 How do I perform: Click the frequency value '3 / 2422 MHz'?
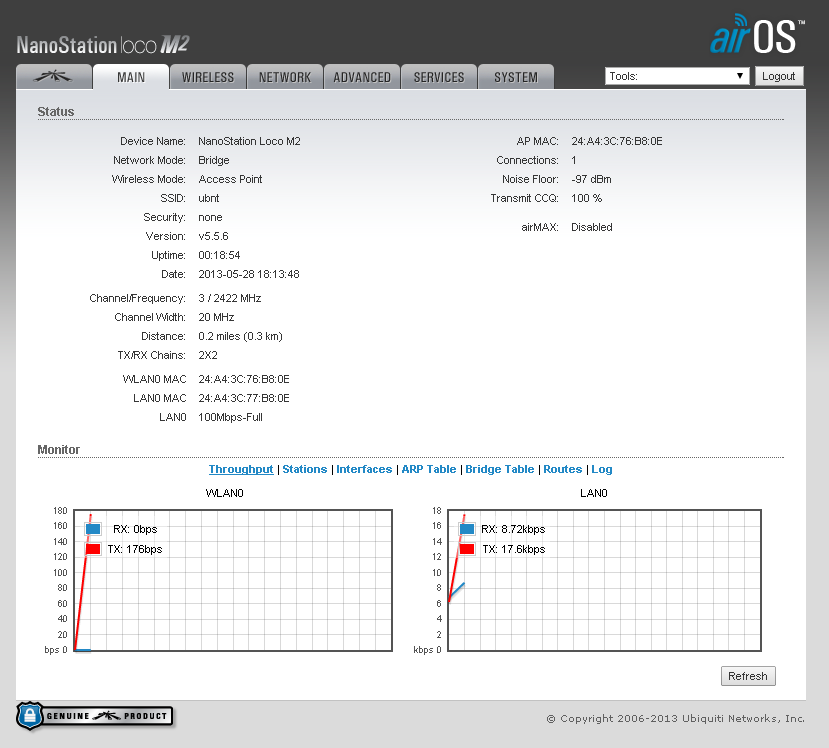coord(230,298)
